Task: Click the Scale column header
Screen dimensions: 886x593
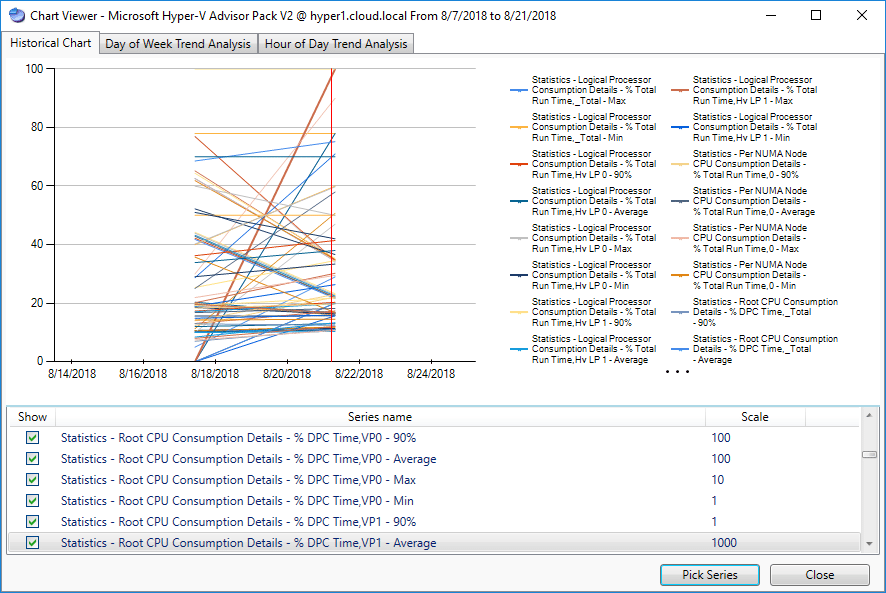Action: coord(754,416)
